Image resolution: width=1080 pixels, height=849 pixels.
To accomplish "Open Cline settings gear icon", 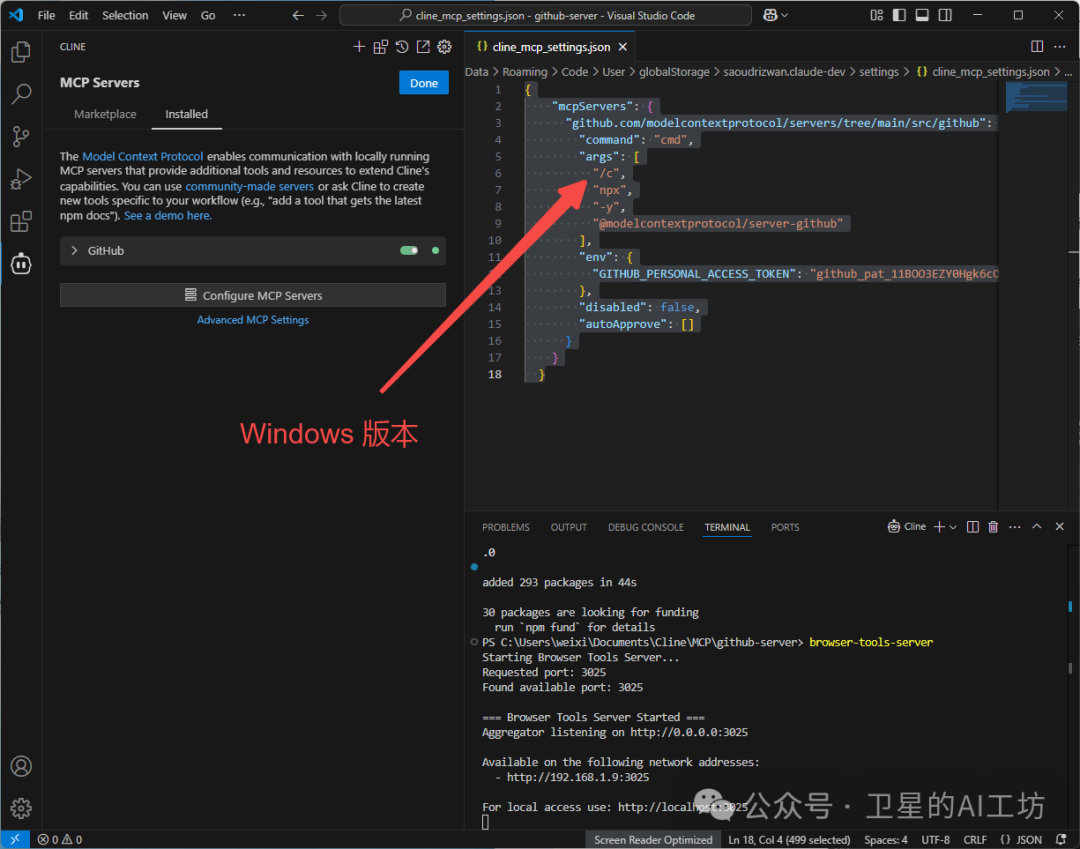I will coord(444,47).
